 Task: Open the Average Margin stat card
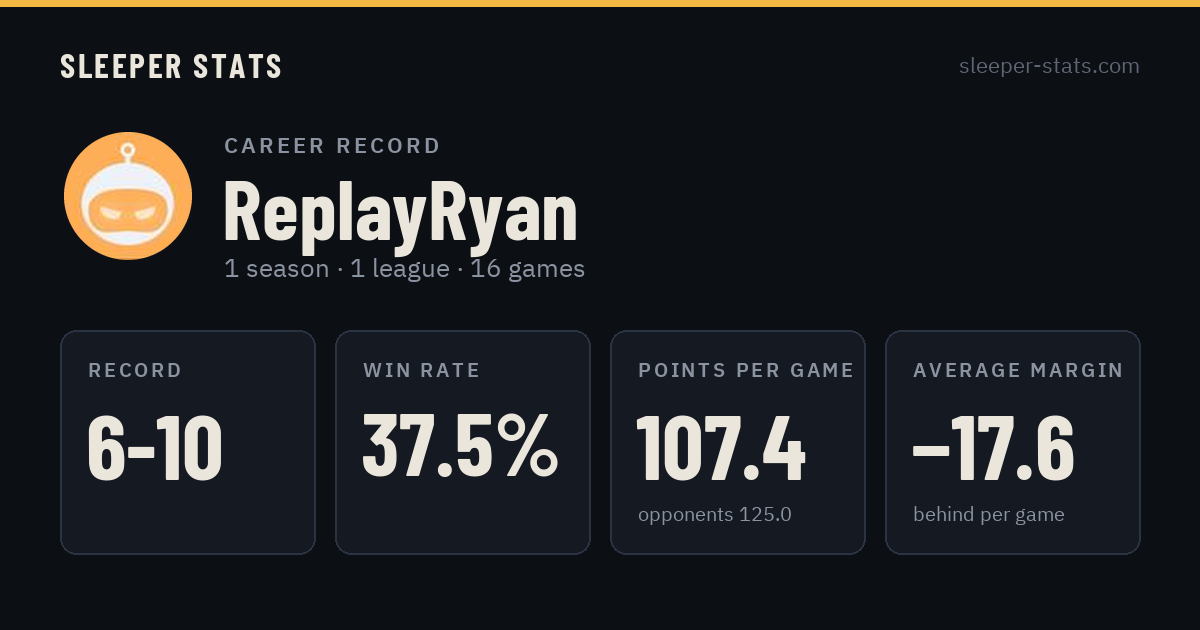(1013, 442)
